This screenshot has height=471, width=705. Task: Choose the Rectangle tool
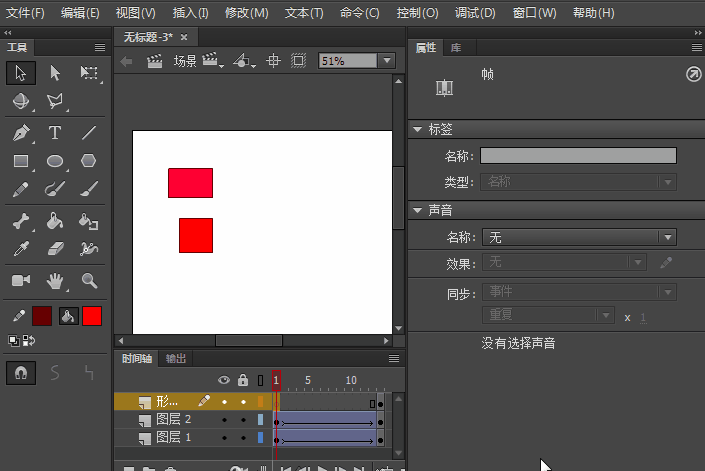tap(21, 161)
